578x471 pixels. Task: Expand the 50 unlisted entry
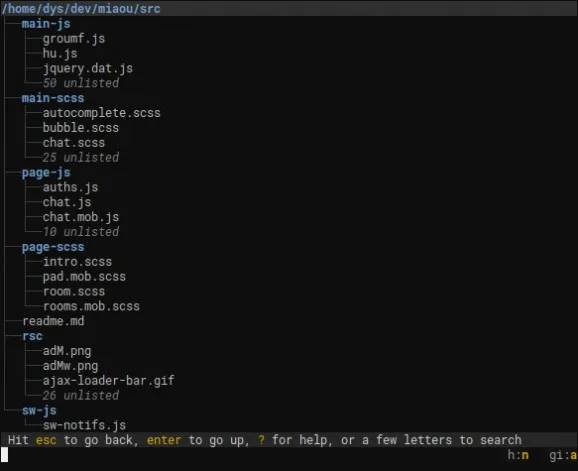(81, 83)
